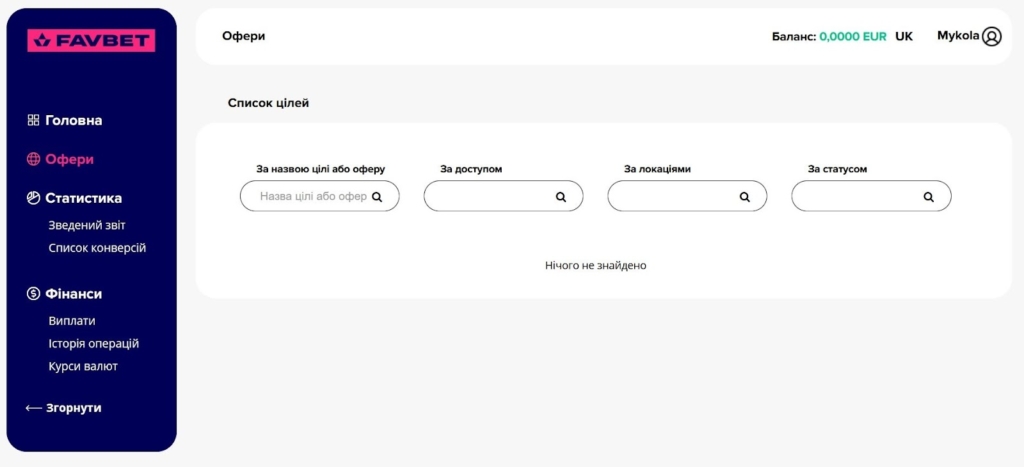Click the Згорнути left arrow icon
The height and width of the screenshot is (467, 1024).
click(x=33, y=408)
